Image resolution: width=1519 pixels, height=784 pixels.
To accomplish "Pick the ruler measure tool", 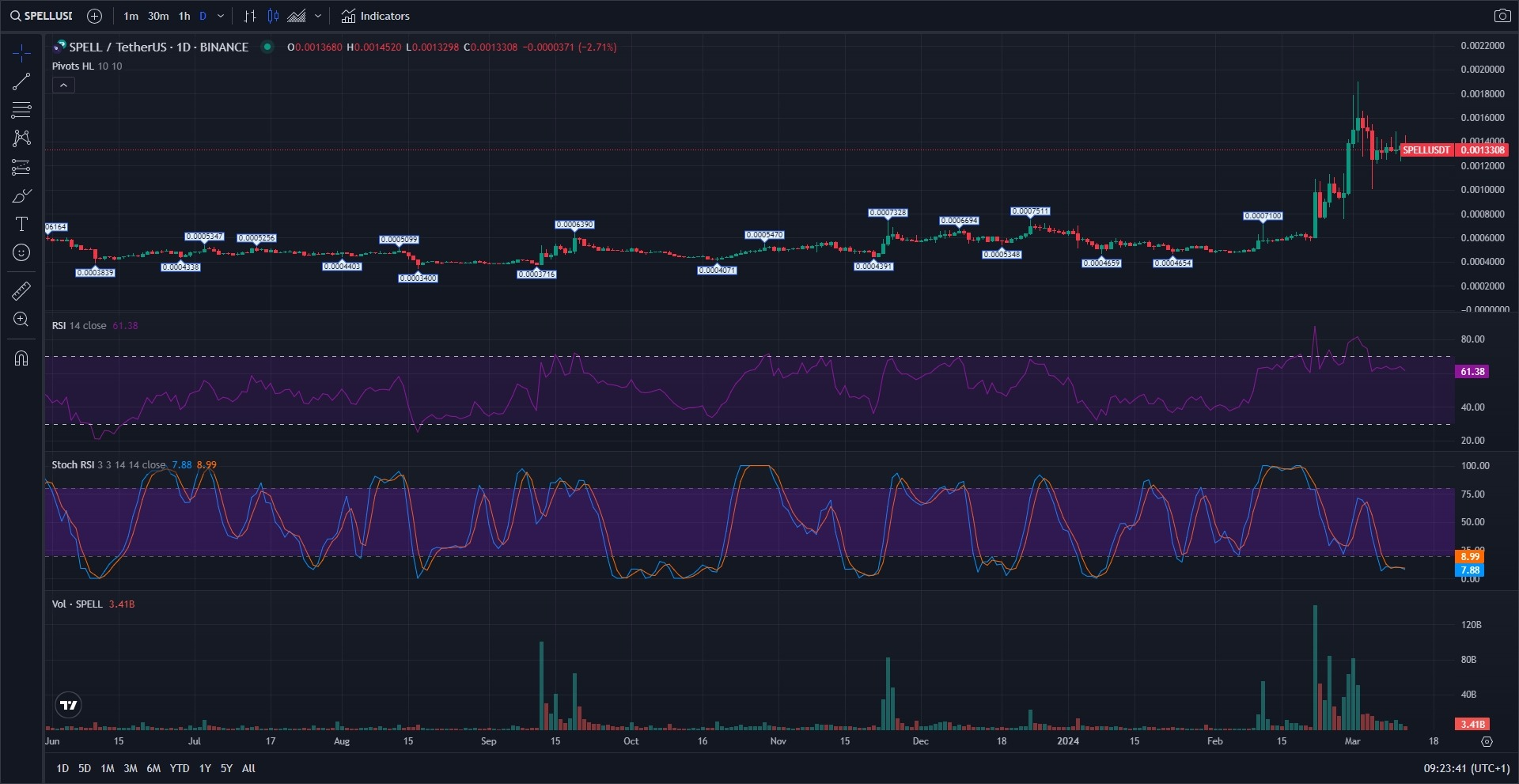I will pos(21,291).
